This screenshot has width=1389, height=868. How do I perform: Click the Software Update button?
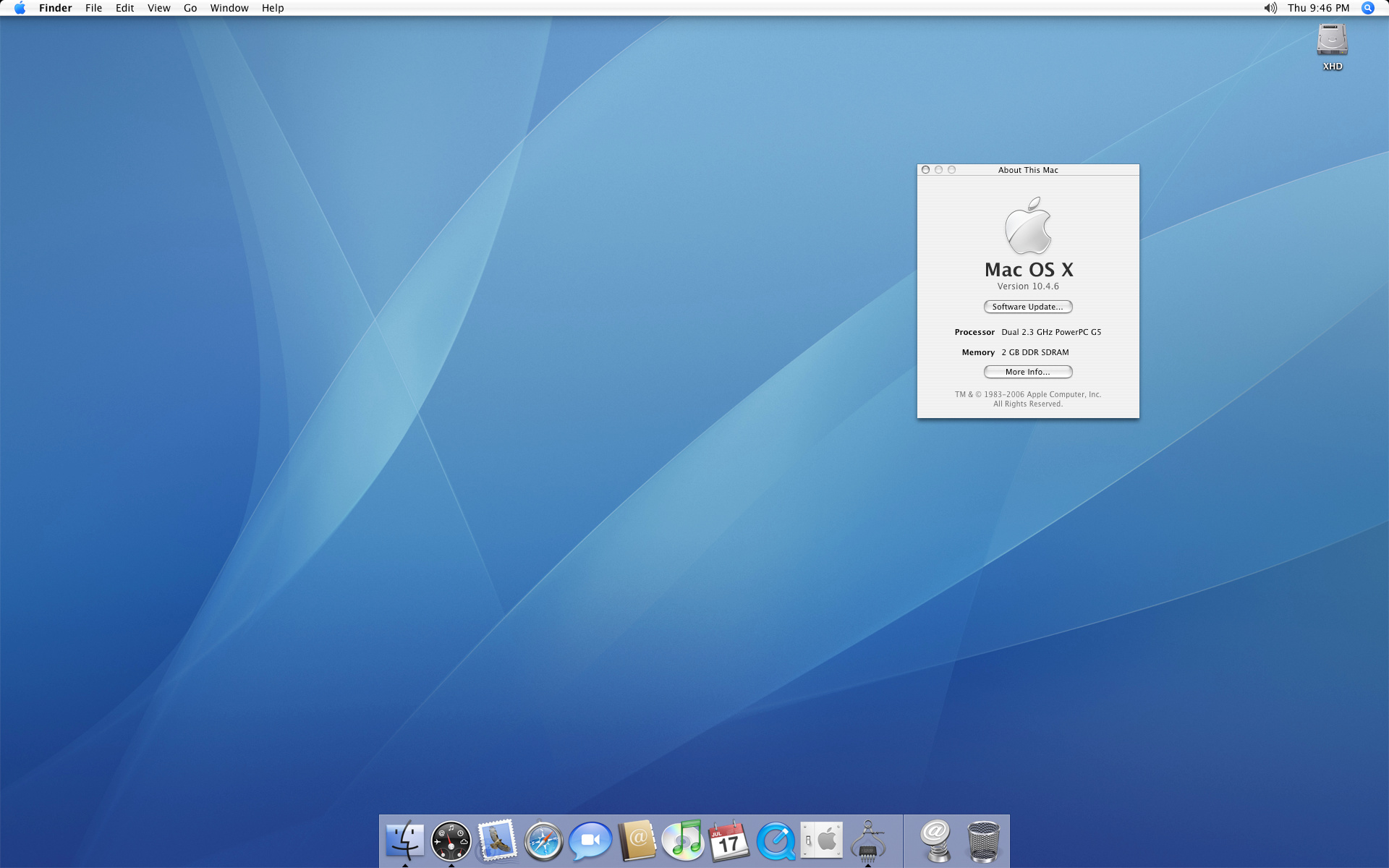(x=1027, y=307)
